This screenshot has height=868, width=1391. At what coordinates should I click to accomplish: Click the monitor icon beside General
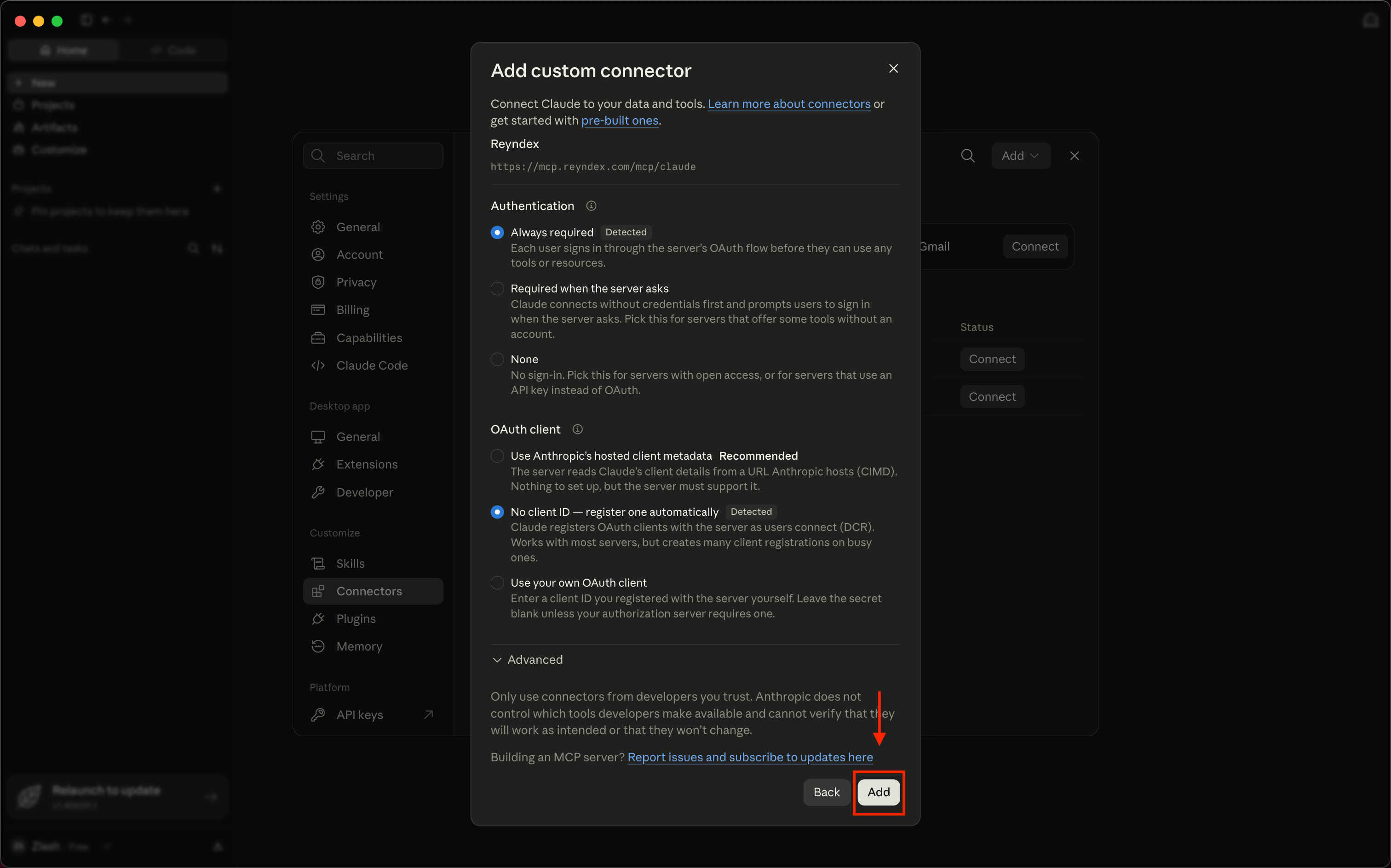(x=318, y=437)
